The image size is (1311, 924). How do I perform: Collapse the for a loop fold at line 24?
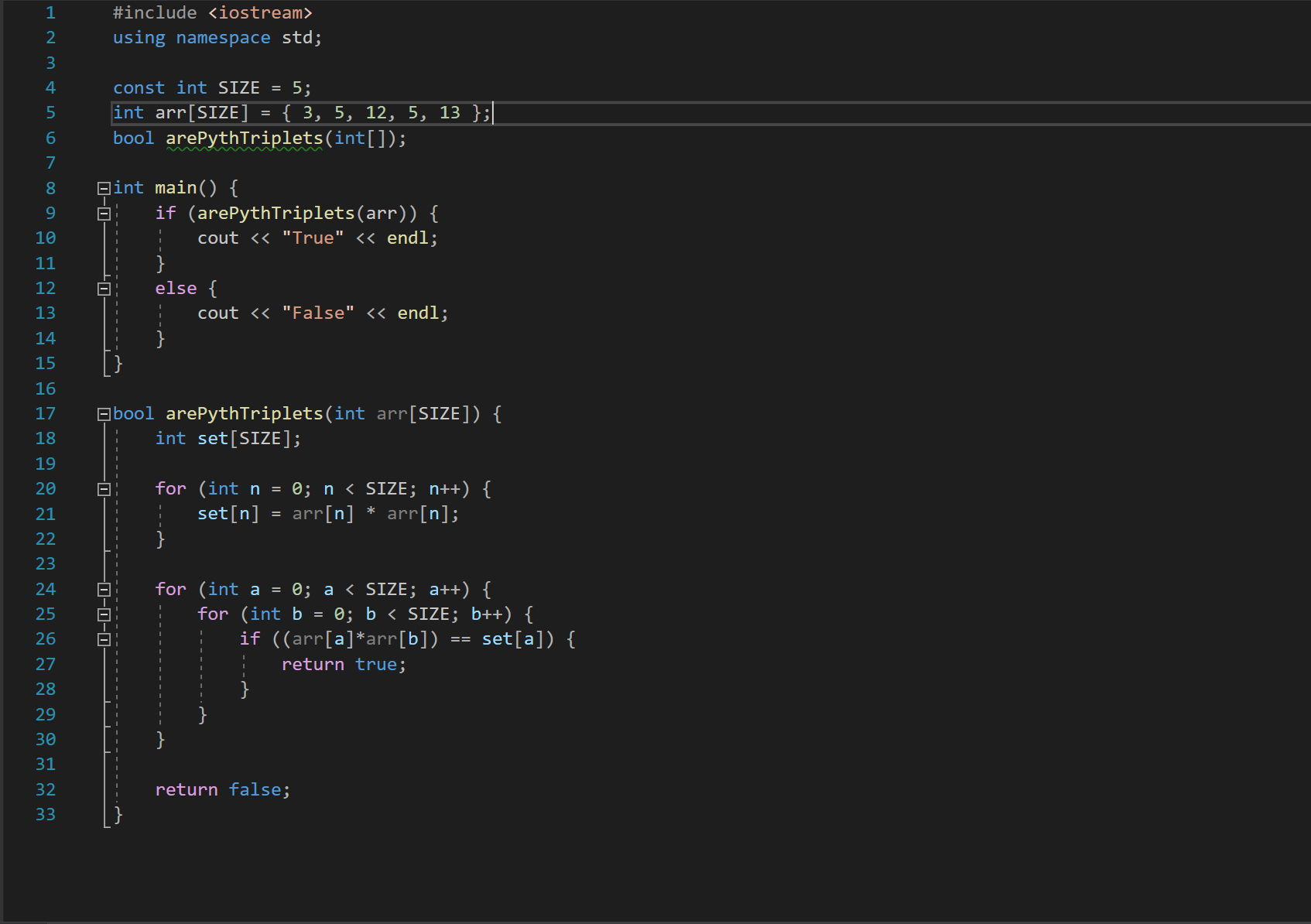(104, 590)
